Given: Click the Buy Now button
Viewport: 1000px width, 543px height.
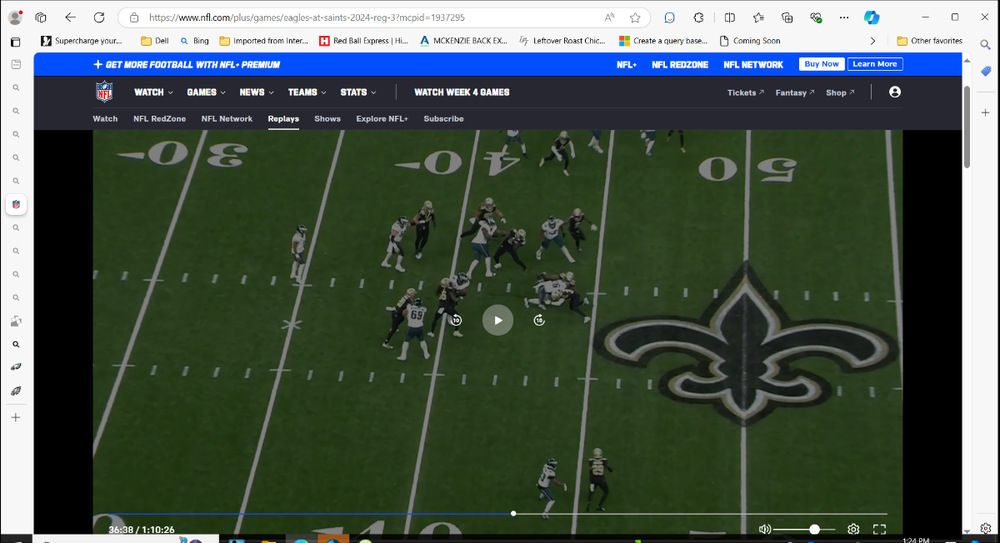Looking at the screenshot, I should (x=821, y=64).
